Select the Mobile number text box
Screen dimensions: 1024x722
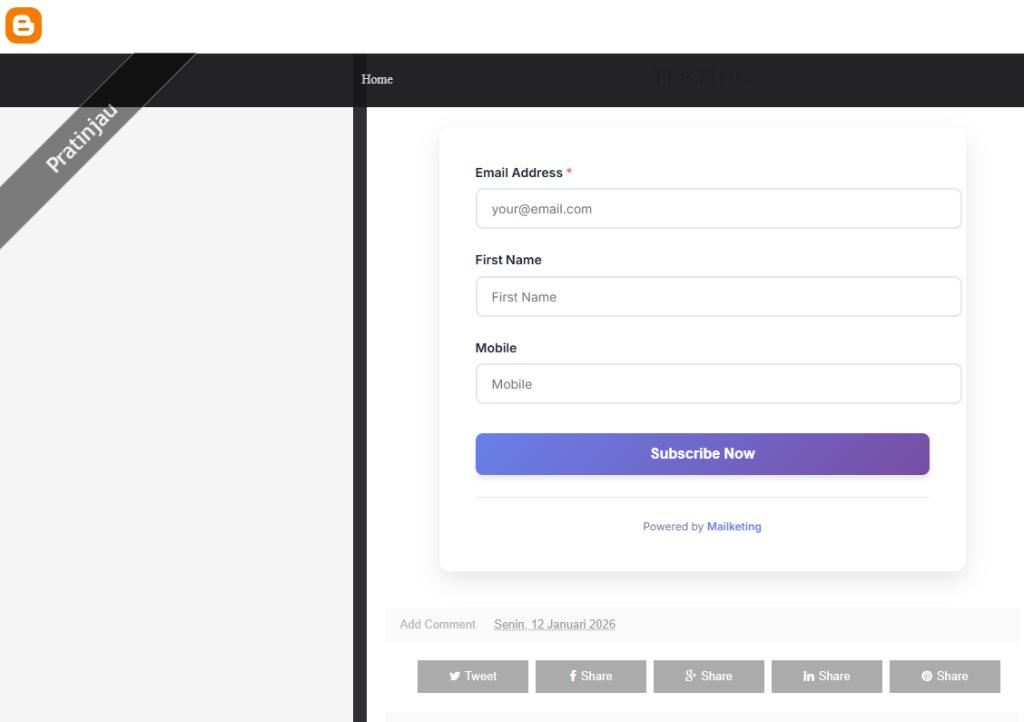[x=718, y=384]
